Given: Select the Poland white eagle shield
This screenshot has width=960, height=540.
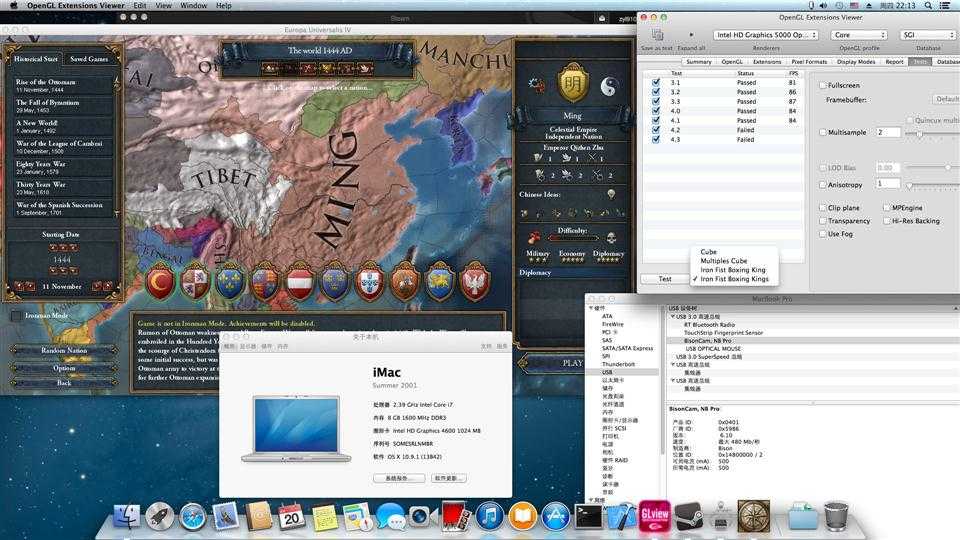Looking at the screenshot, I should tap(475, 282).
